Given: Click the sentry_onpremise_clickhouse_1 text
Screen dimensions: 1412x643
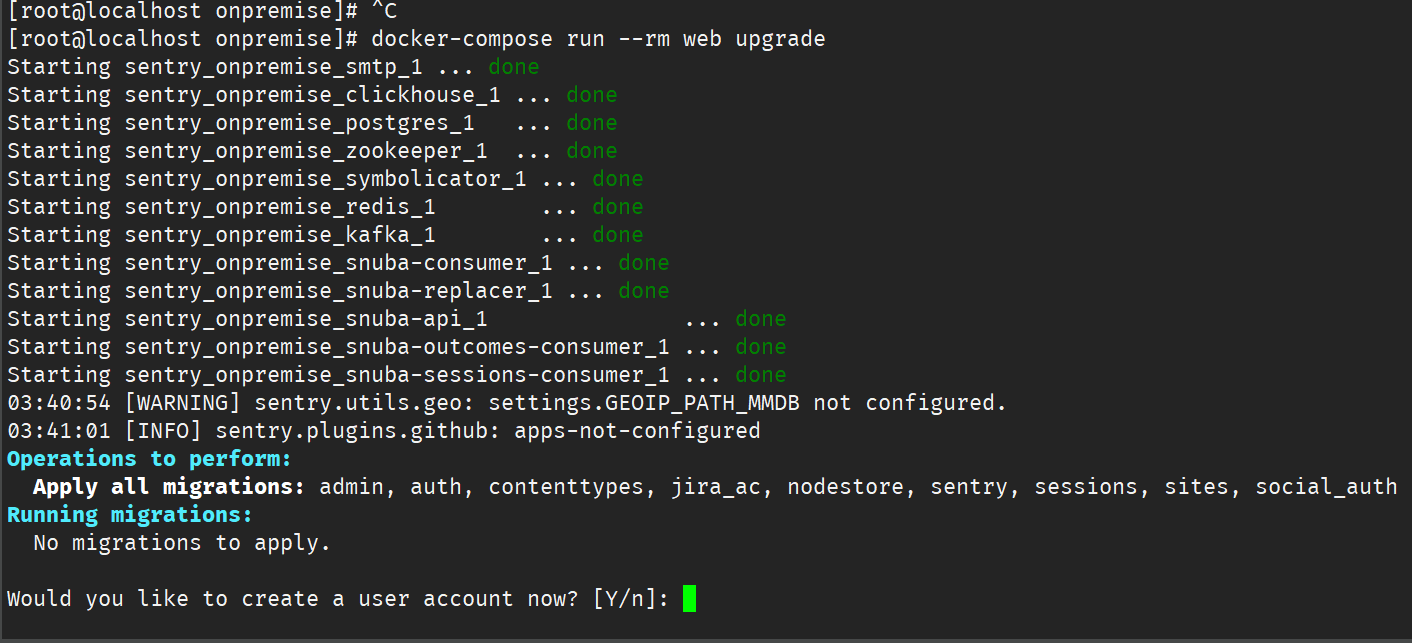Looking at the screenshot, I should (312, 95).
